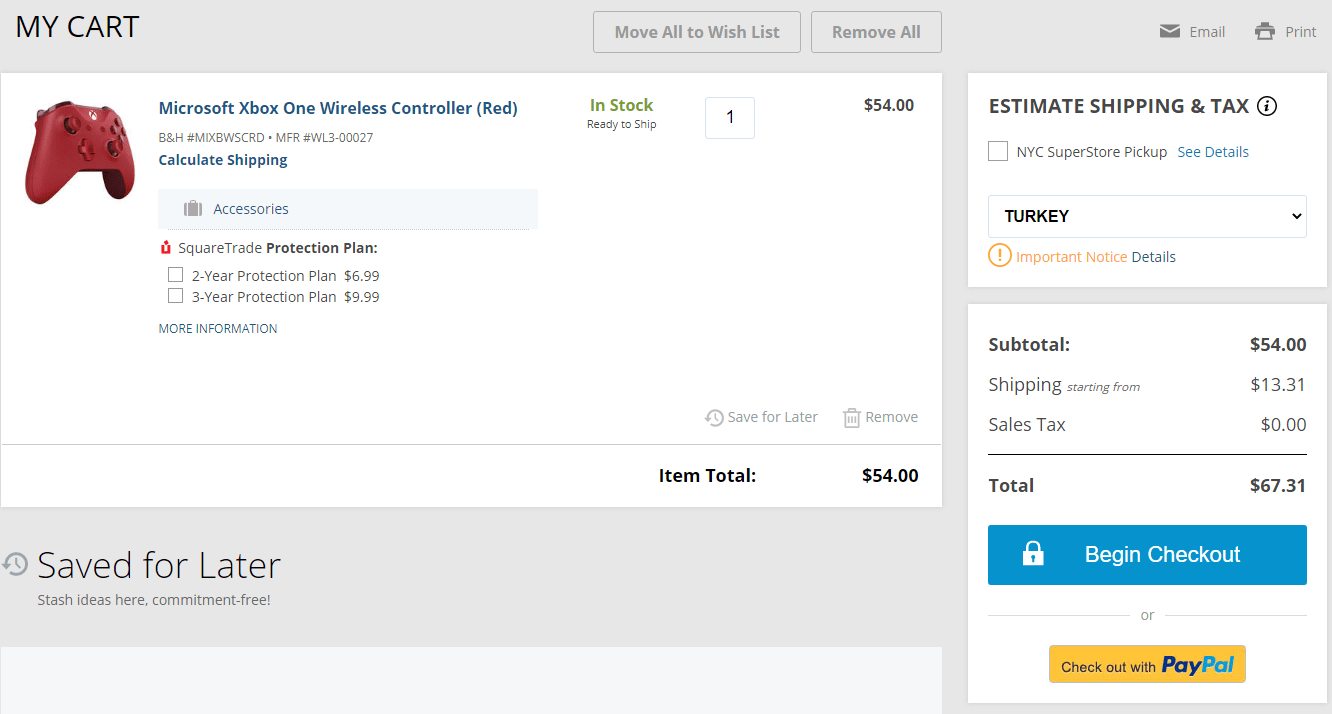Click the red Xbox controller thumbnail

80,151
